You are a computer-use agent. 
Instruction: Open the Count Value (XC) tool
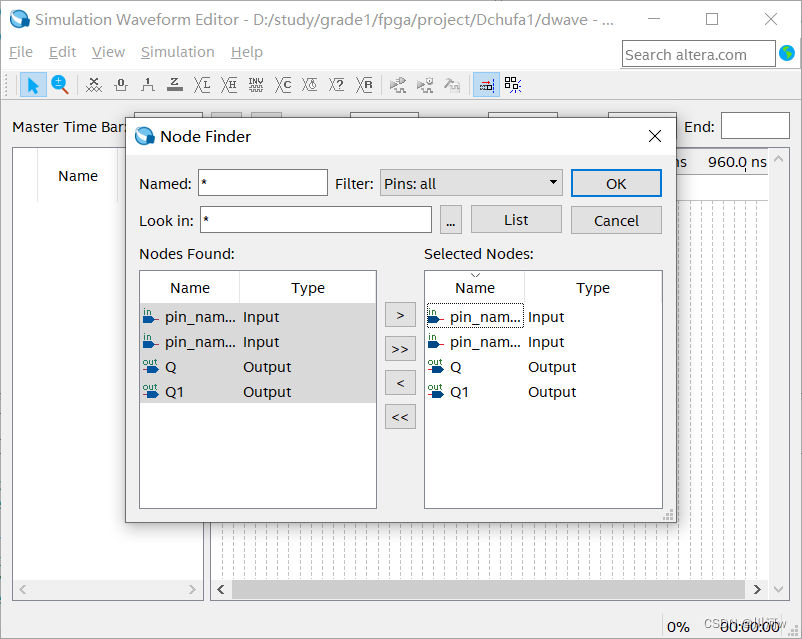pos(283,85)
